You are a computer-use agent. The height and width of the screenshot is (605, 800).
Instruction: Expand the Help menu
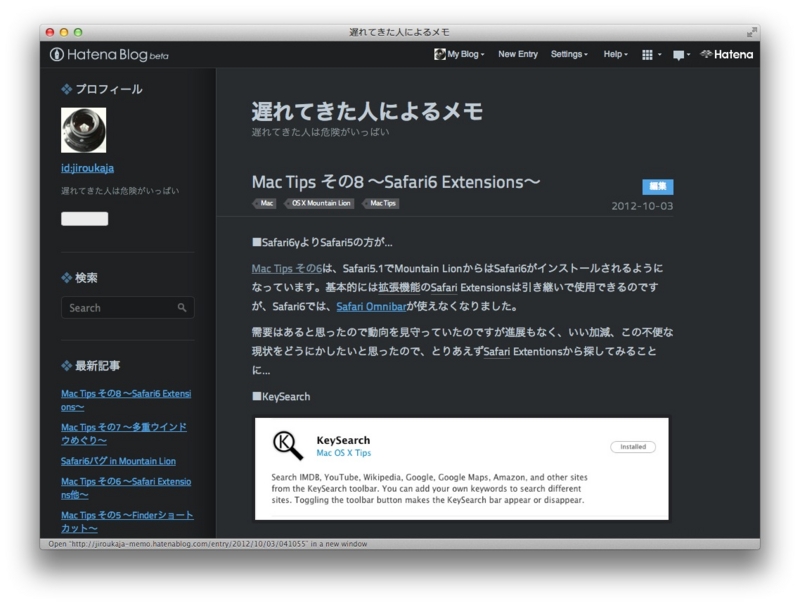615,54
